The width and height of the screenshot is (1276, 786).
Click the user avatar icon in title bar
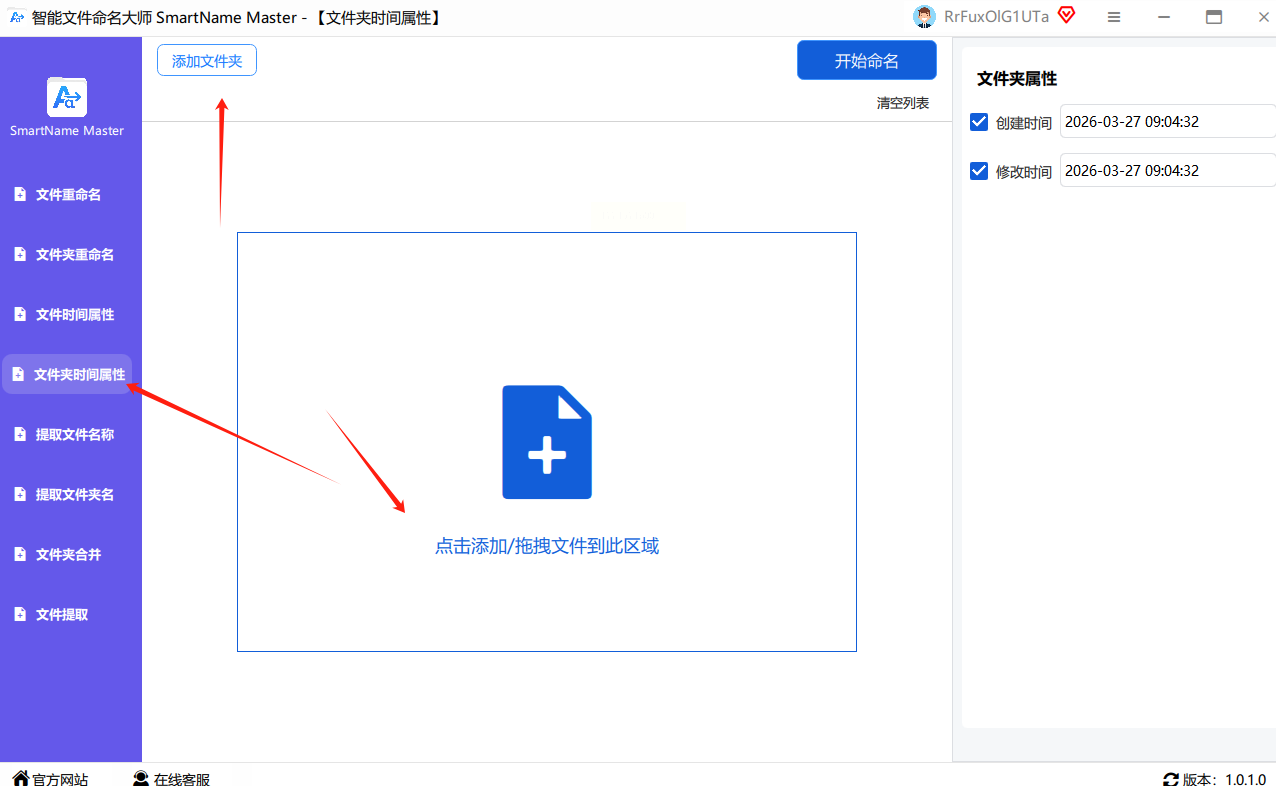click(x=924, y=16)
